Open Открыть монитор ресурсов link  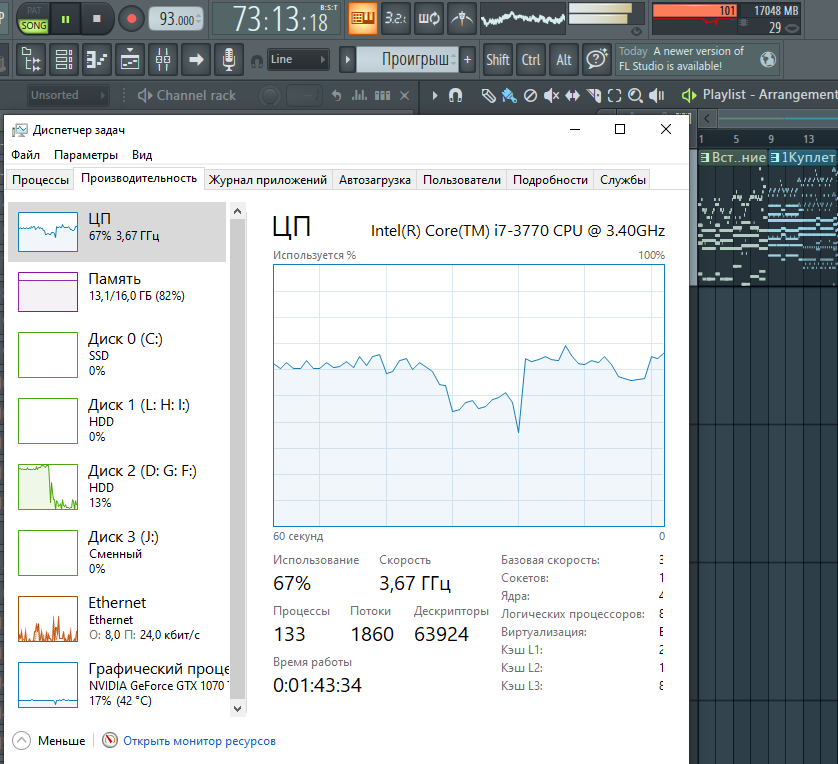click(x=199, y=741)
